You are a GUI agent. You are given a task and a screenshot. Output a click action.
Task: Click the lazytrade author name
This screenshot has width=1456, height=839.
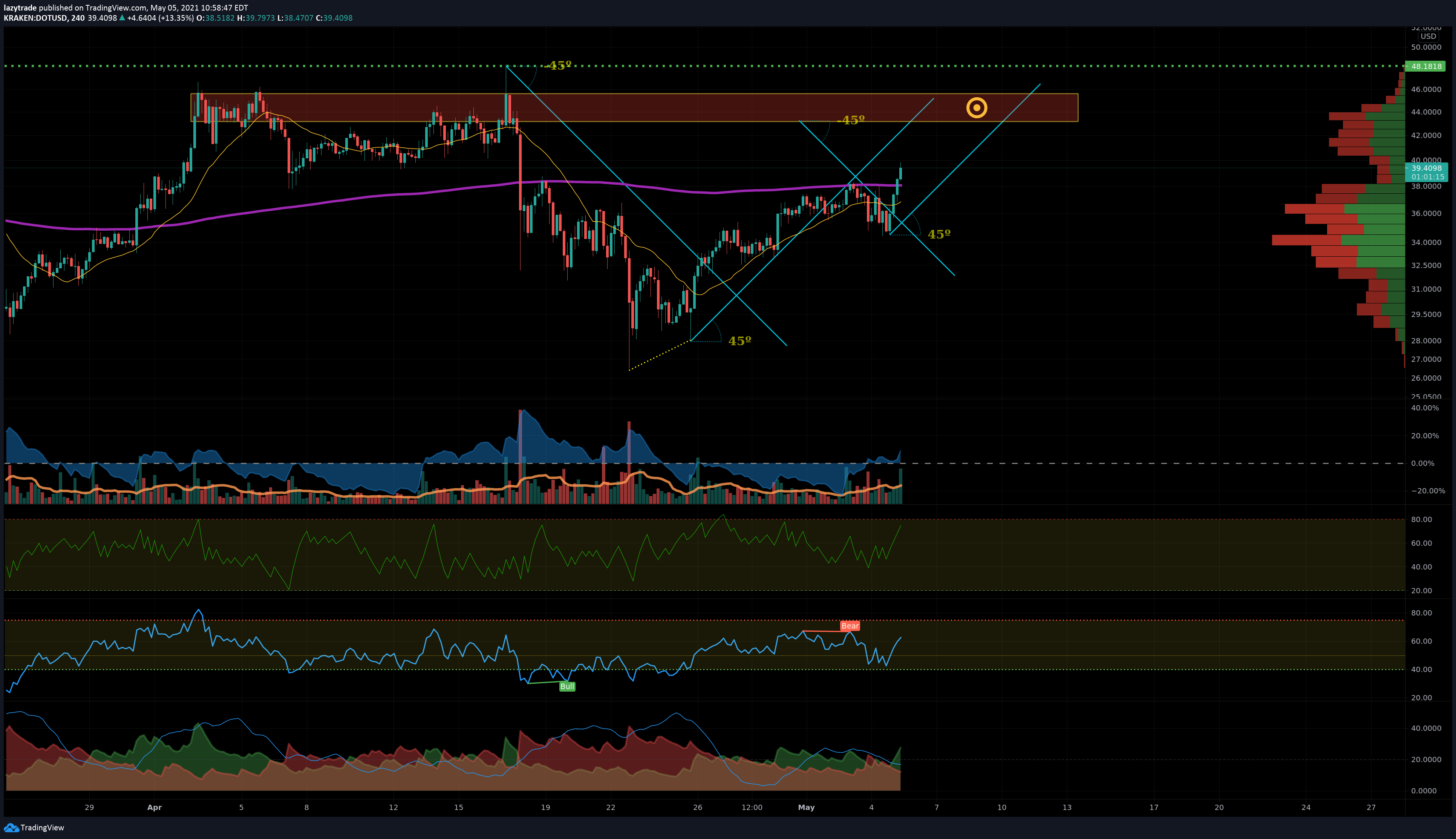[x=20, y=8]
